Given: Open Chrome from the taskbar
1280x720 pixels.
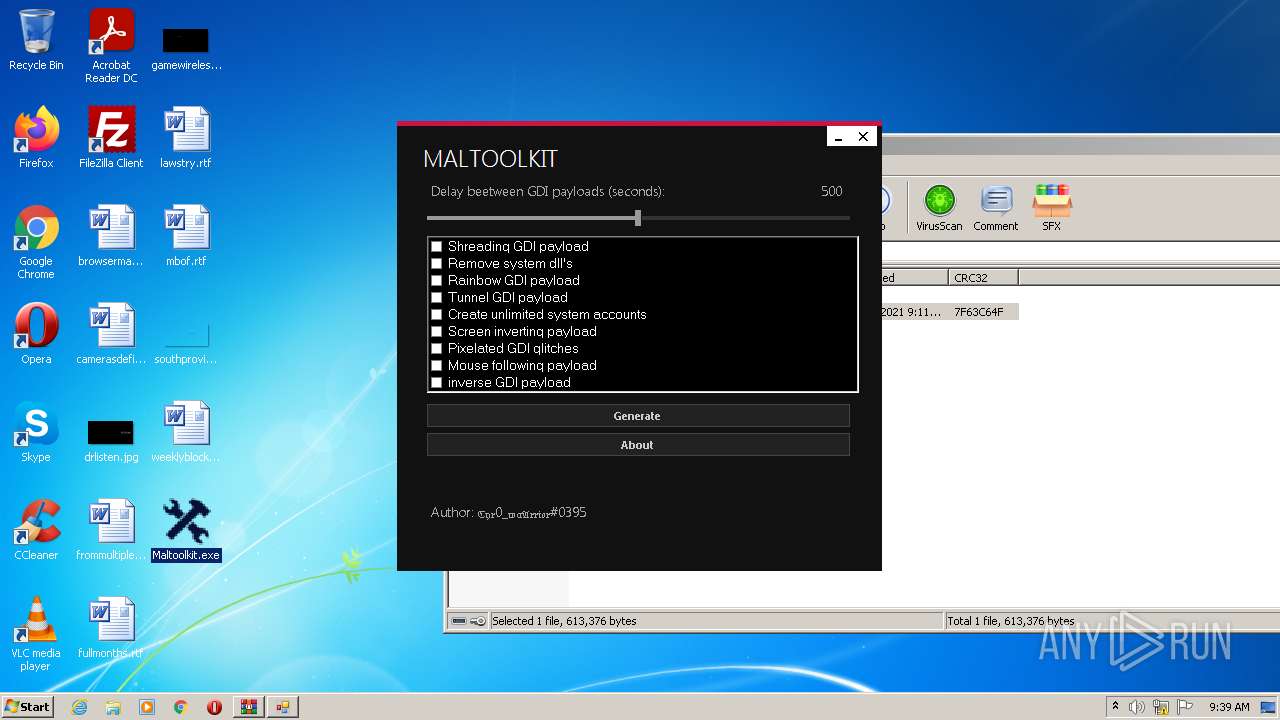Looking at the screenshot, I should (x=181, y=707).
